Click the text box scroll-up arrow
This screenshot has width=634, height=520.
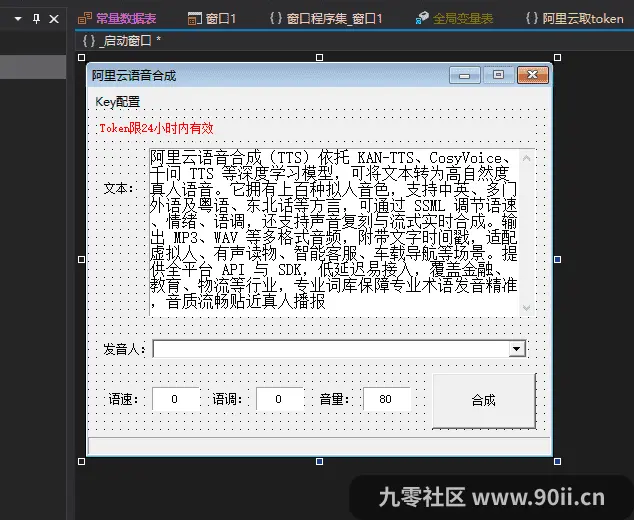pos(526,158)
